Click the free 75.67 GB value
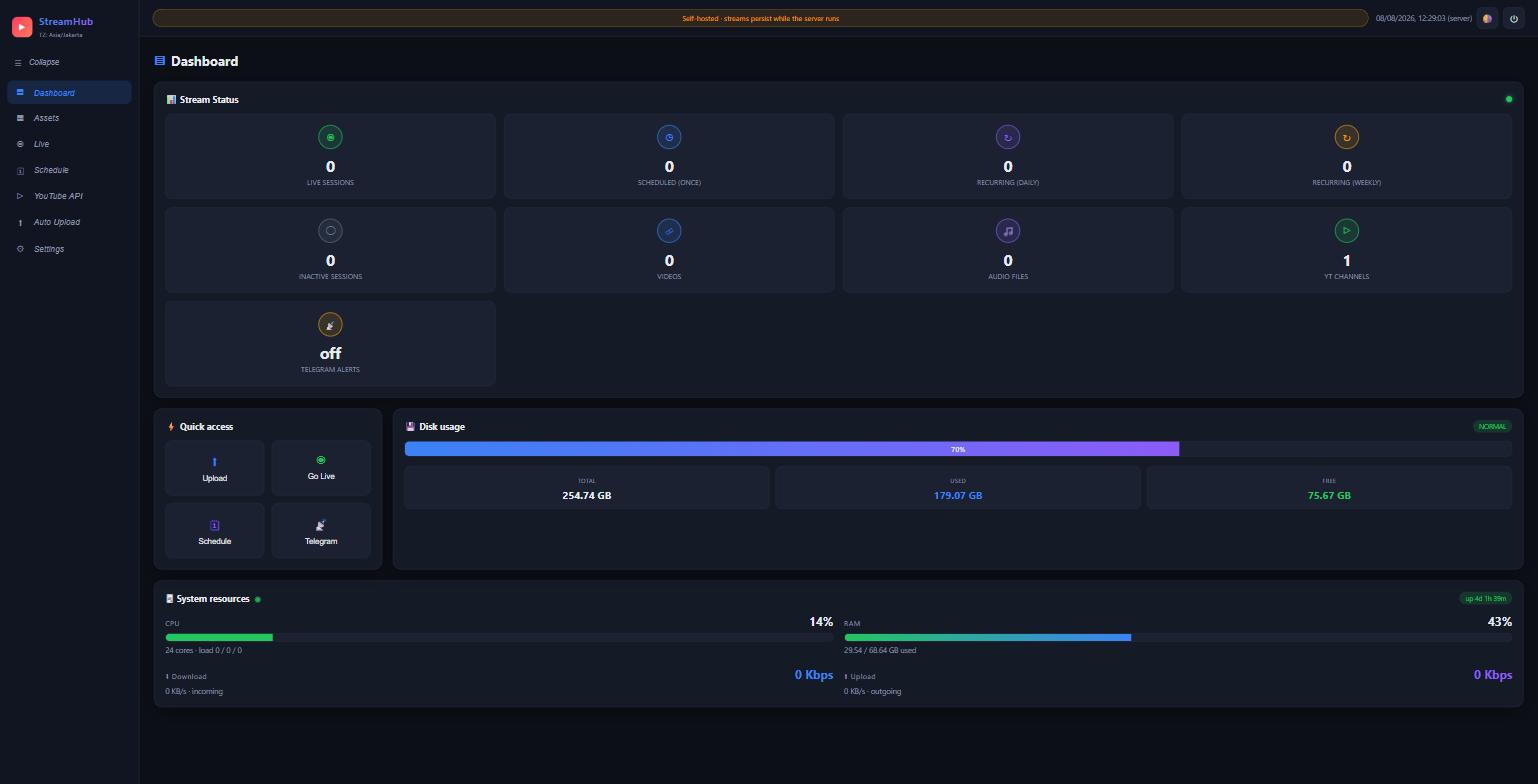 click(x=1329, y=495)
